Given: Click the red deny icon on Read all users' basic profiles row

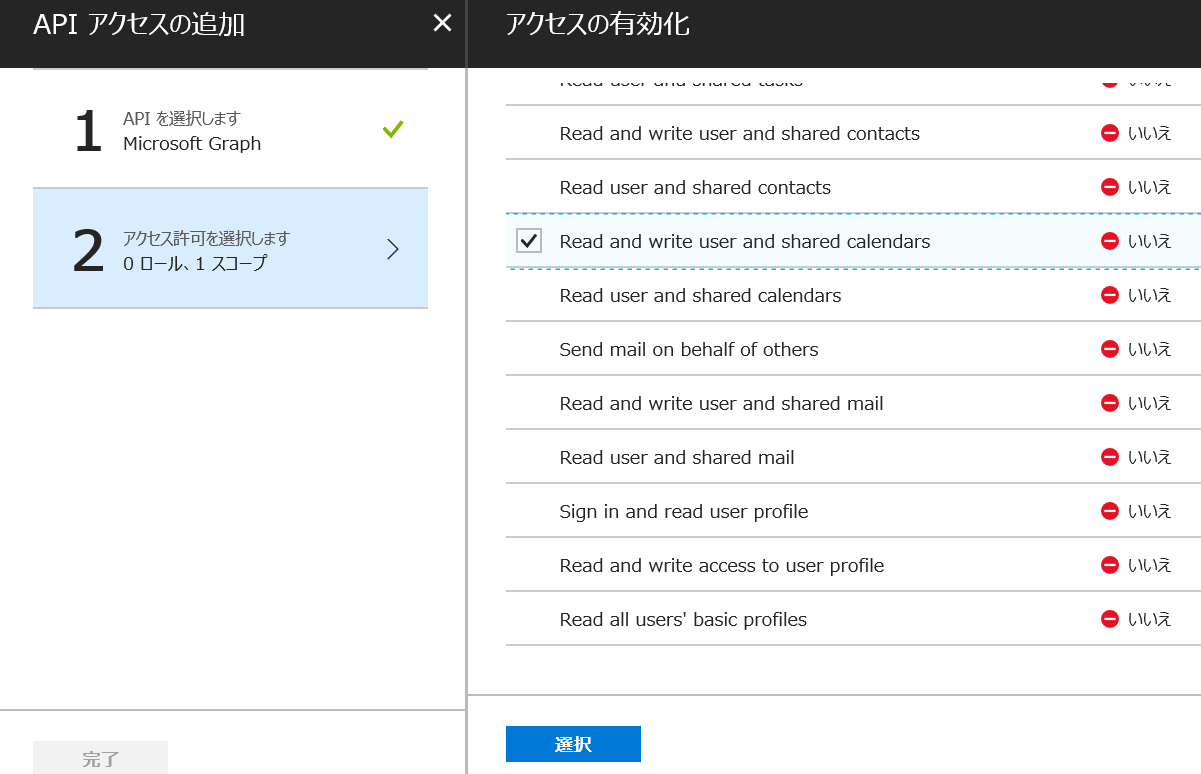Looking at the screenshot, I should [1110, 618].
